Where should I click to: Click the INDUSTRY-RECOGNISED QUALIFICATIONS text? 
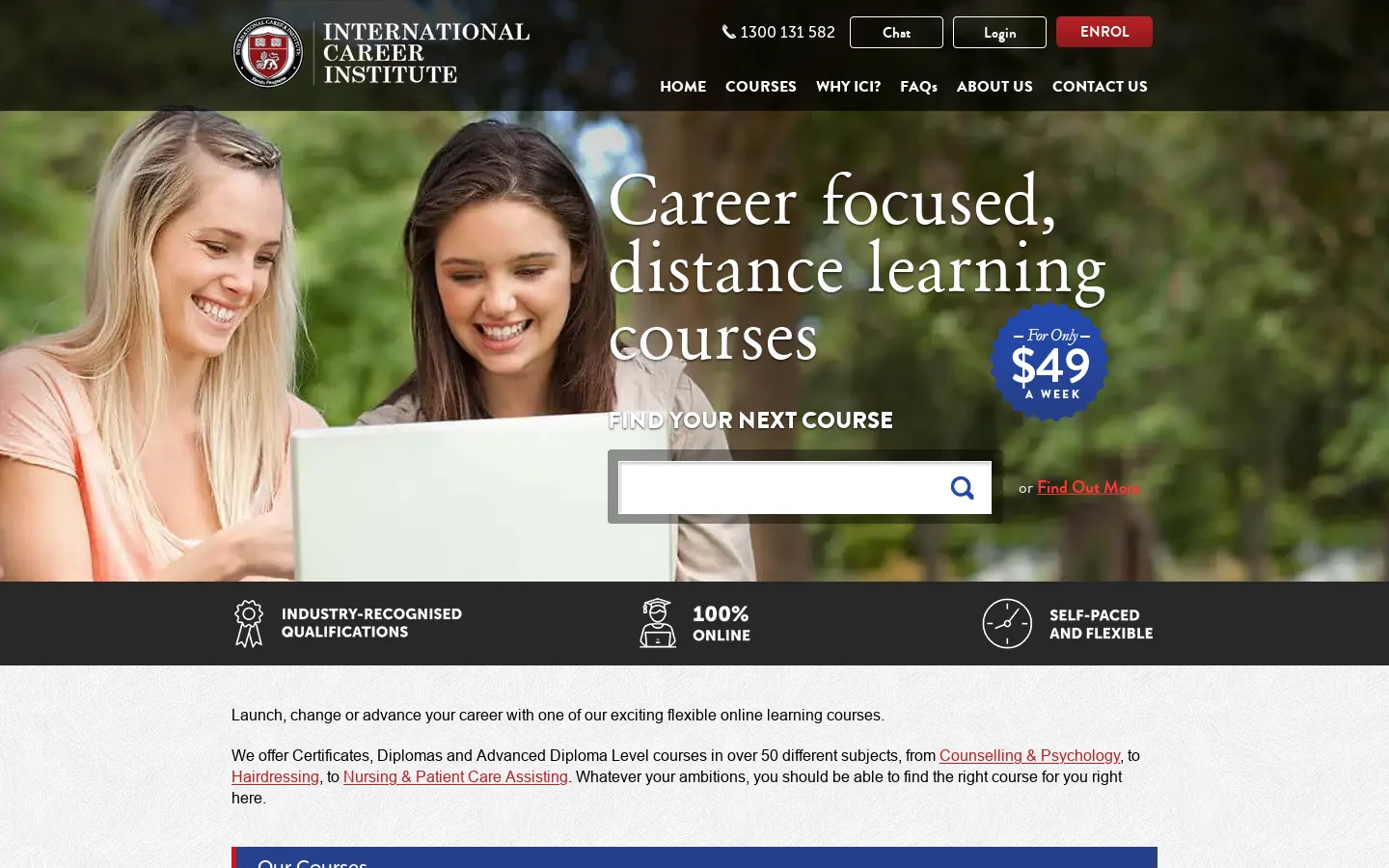(371, 623)
